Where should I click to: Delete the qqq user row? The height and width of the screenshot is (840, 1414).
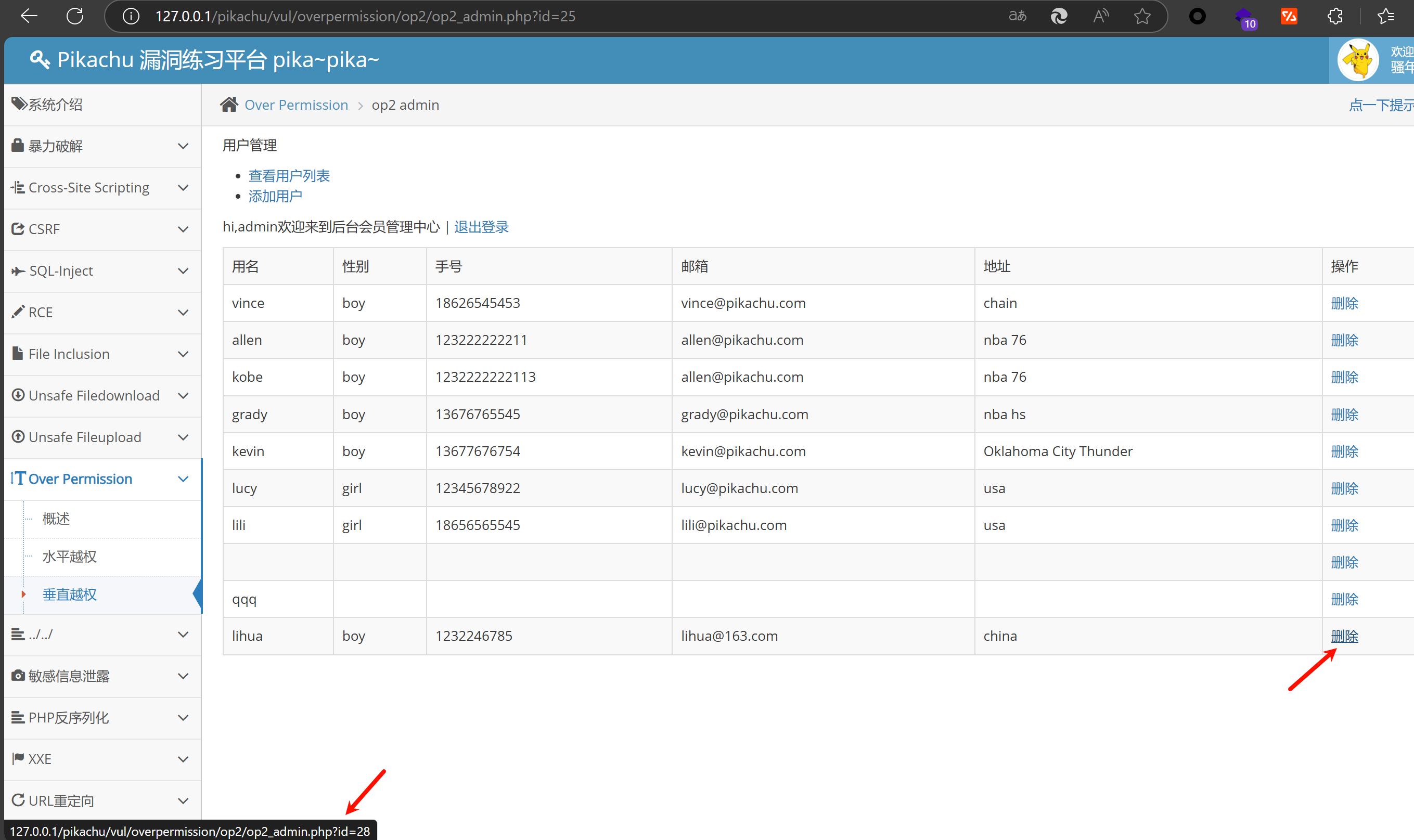1344,599
